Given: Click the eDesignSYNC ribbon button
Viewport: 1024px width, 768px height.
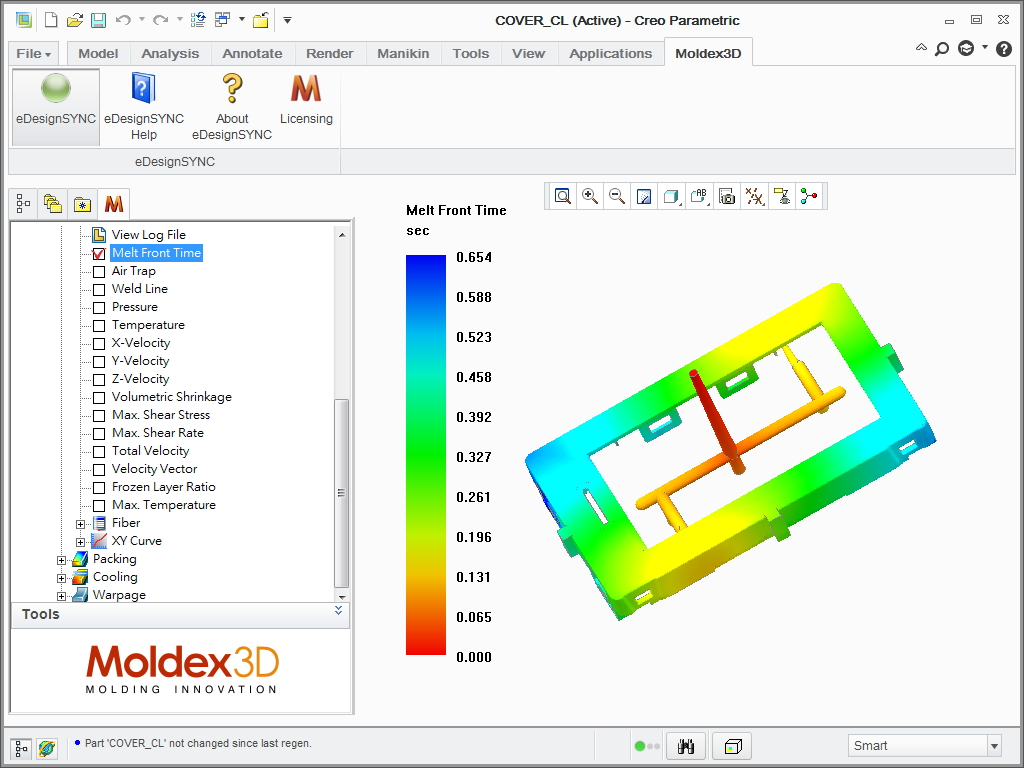Looking at the screenshot, I should [x=56, y=107].
